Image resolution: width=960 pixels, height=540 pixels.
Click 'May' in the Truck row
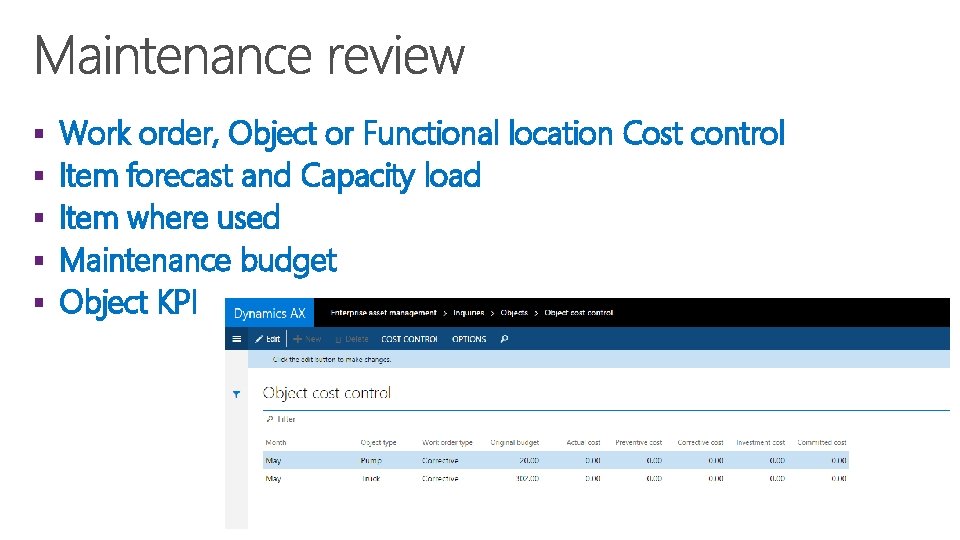tap(273, 479)
